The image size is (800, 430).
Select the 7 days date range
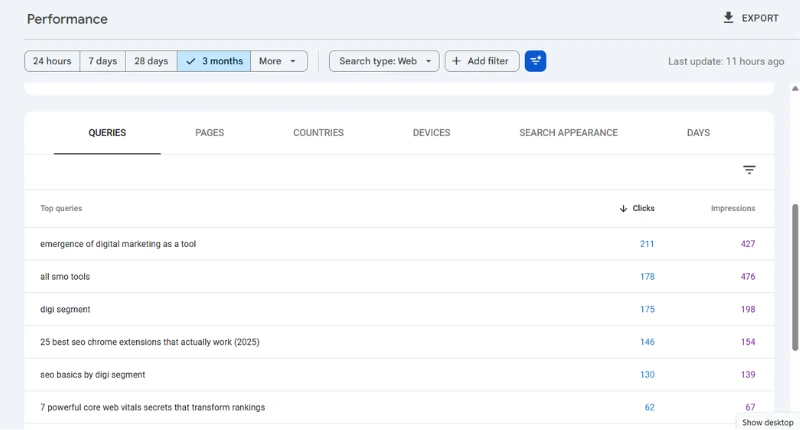coord(102,61)
